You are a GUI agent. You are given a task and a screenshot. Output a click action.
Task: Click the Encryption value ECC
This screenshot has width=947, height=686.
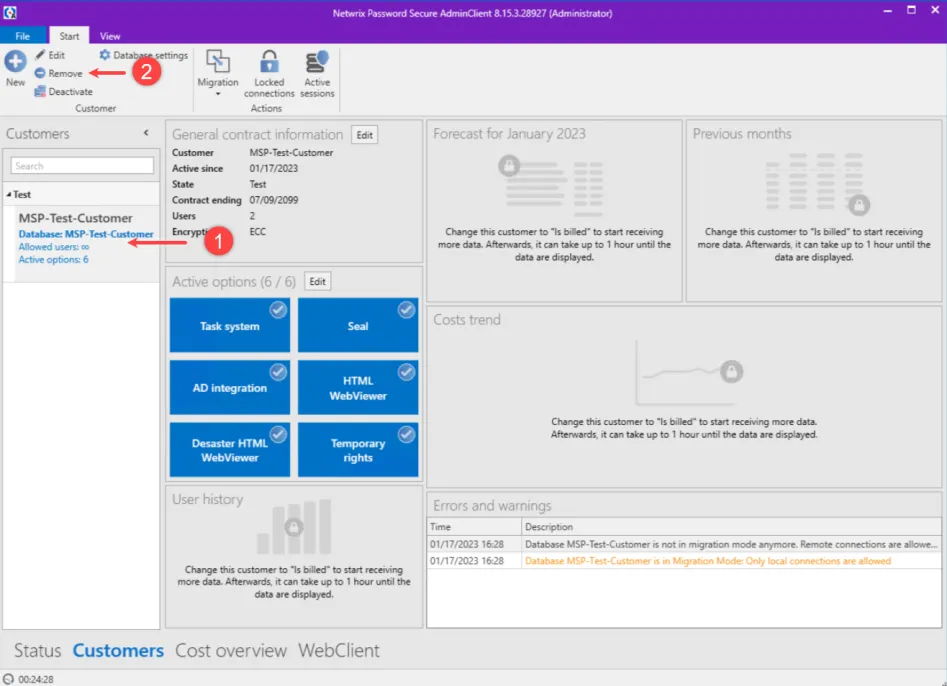258,232
